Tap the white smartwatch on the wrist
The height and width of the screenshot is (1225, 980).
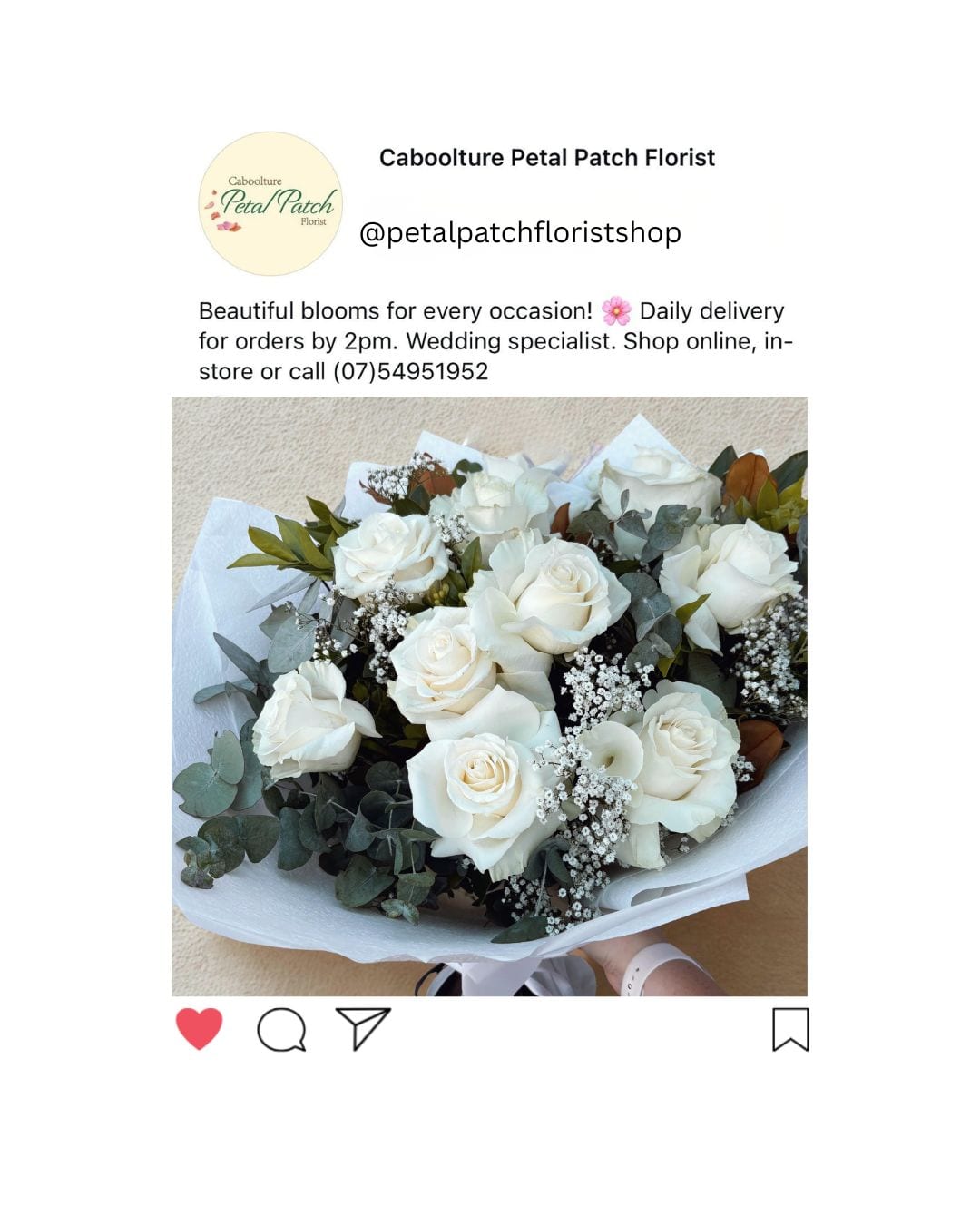655,967
